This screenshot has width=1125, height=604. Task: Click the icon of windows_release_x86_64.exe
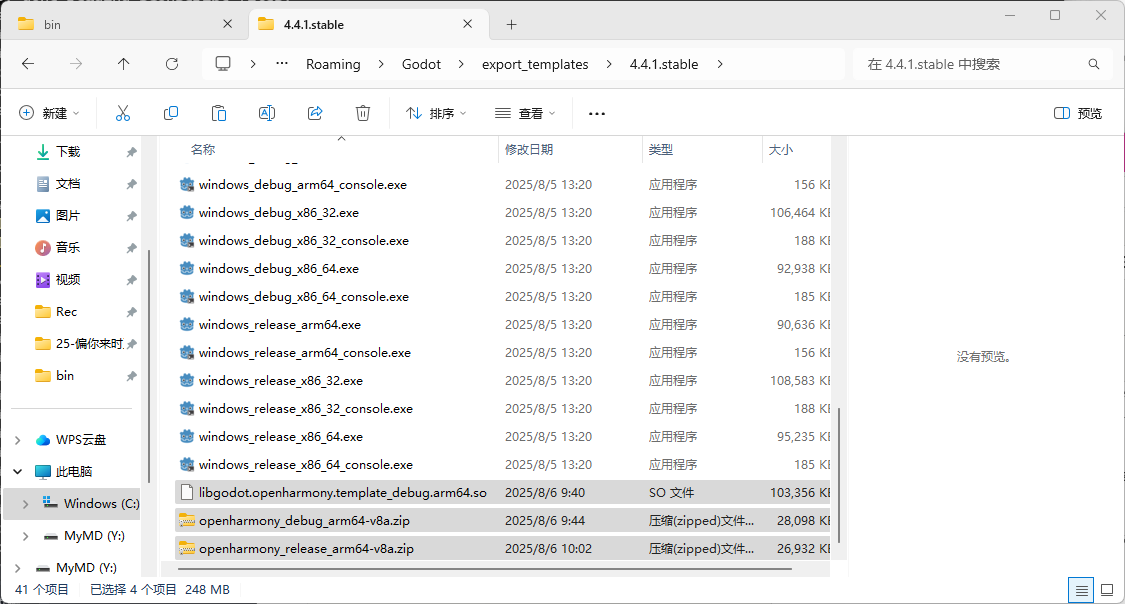187,436
